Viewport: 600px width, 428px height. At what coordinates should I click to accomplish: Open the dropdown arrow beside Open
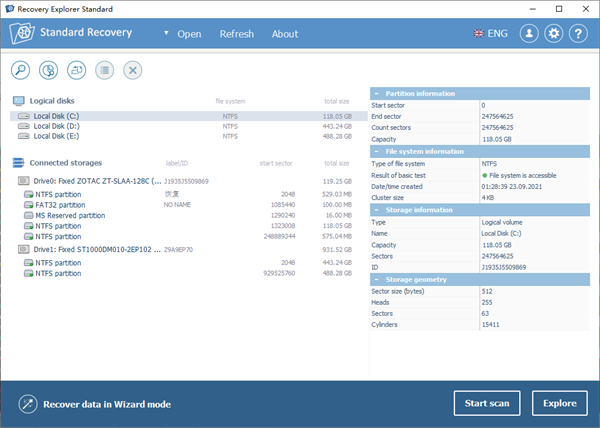[x=166, y=34]
